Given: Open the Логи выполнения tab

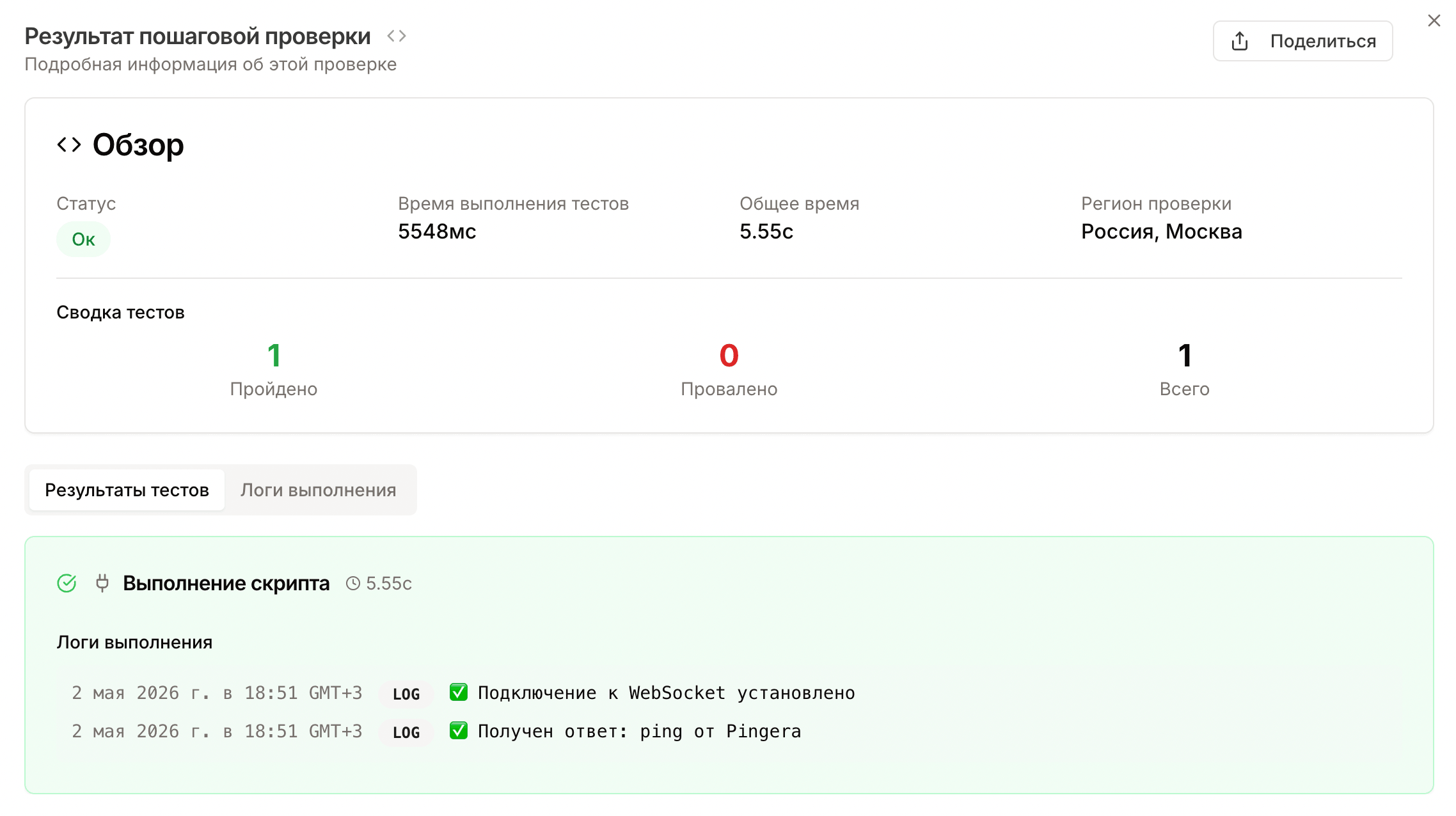Looking at the screenshot, I should point(318,490).
